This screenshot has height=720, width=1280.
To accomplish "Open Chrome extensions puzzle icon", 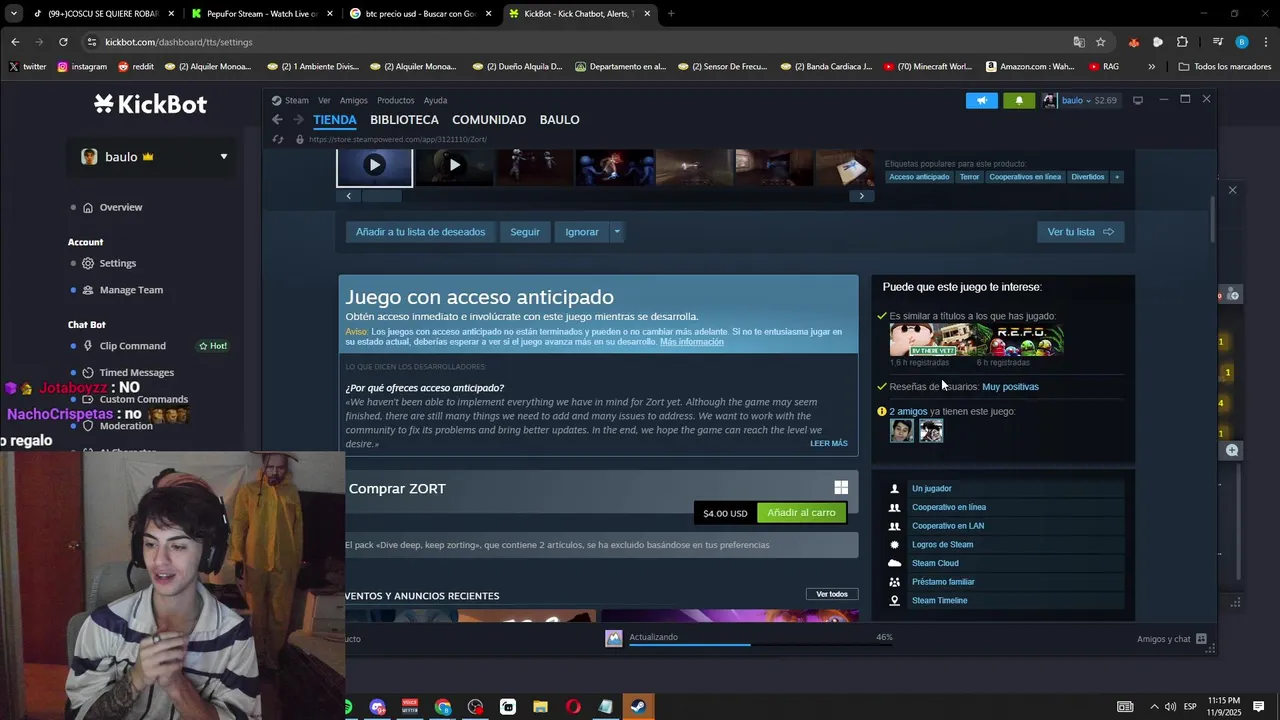I will pyautogui.click(x=1182, y=42).
